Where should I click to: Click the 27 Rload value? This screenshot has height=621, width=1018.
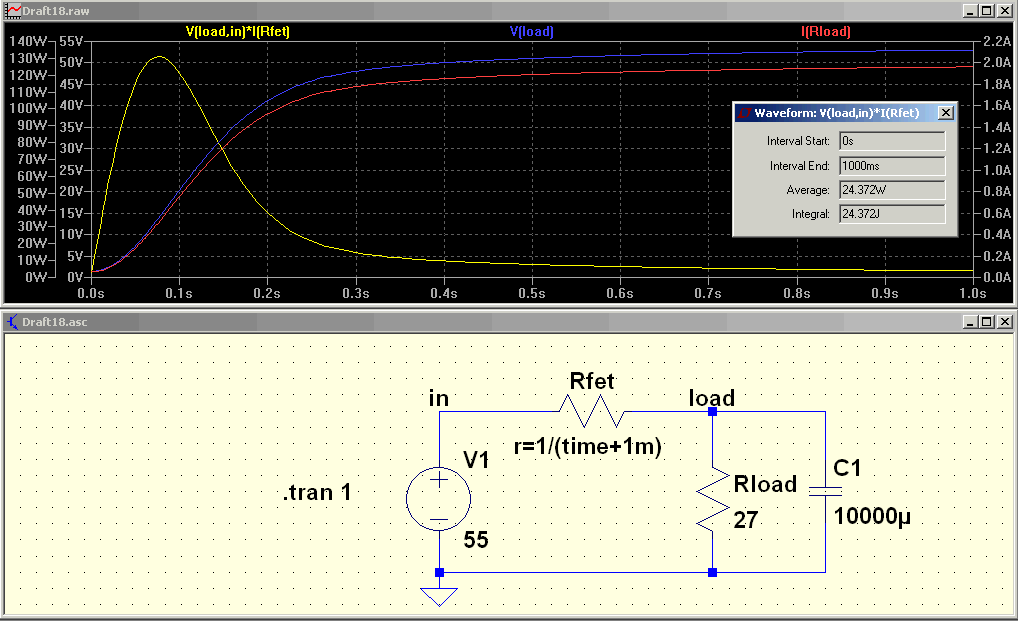pos(746,520)
